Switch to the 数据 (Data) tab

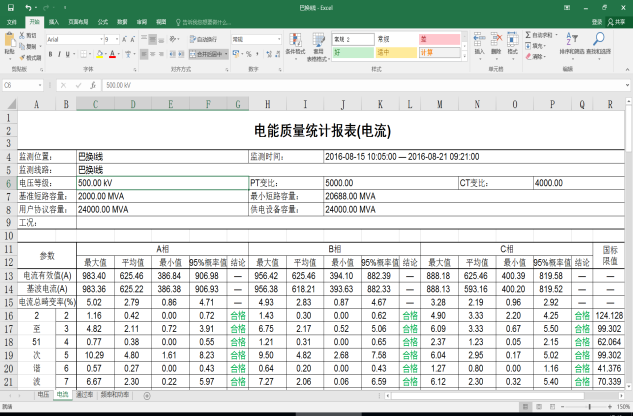[122, 22]
